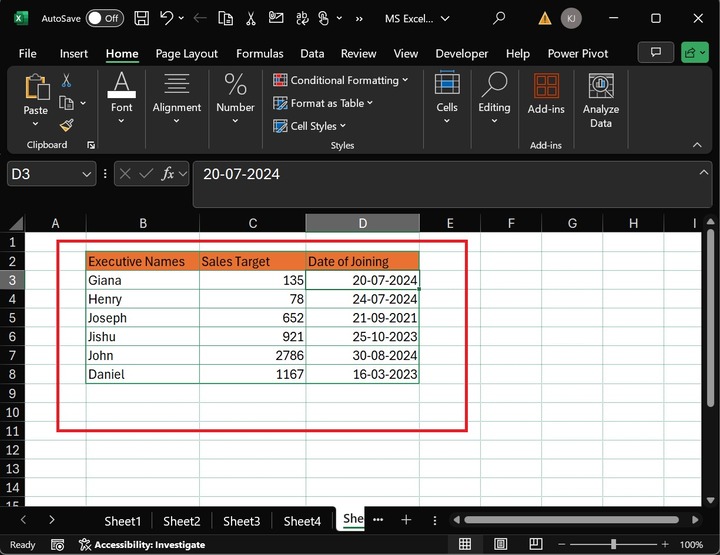Toggle the AutoSave switch
The image size is (720, 555).
[104, 18]
